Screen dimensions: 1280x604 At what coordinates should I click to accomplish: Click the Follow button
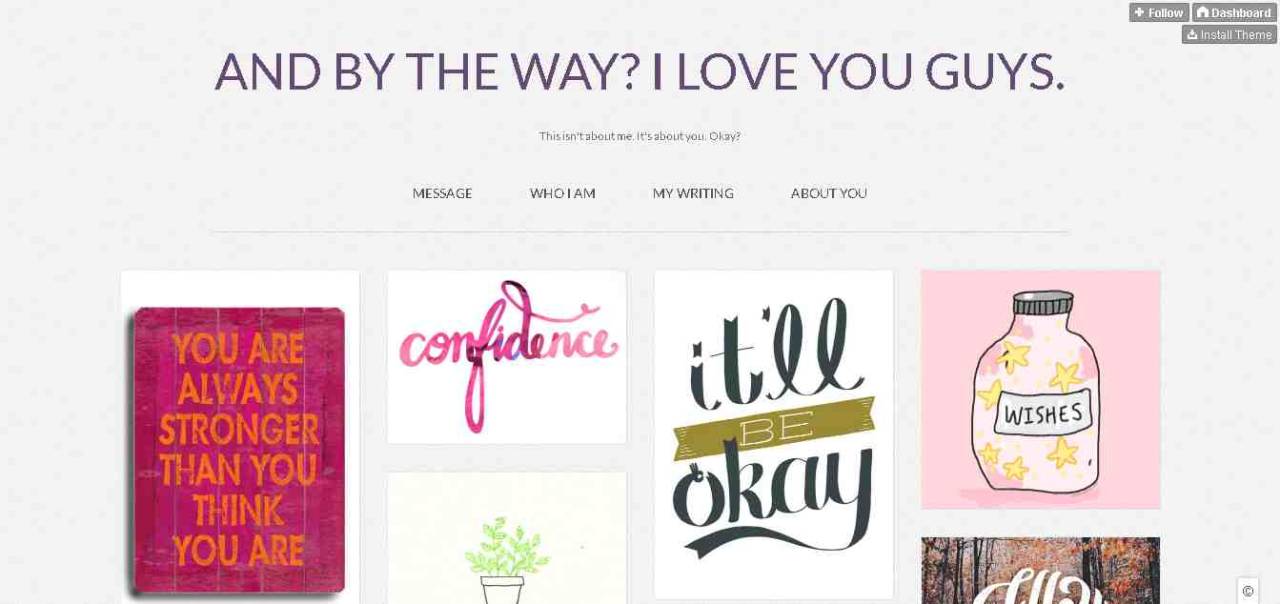(1158, 12)
